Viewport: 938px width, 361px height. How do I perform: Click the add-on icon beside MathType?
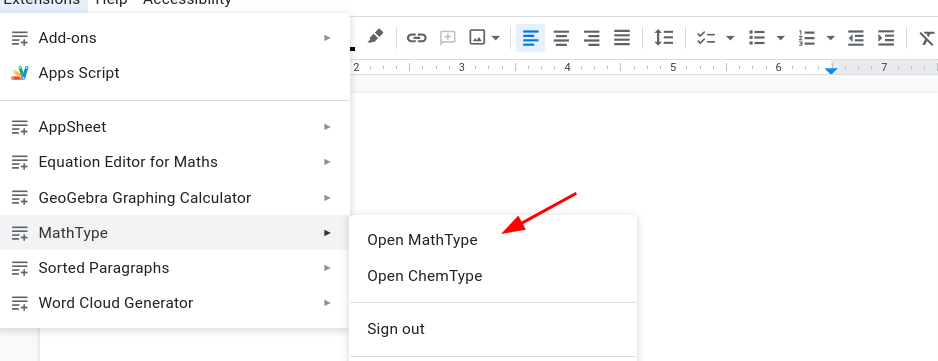(20, 232)
